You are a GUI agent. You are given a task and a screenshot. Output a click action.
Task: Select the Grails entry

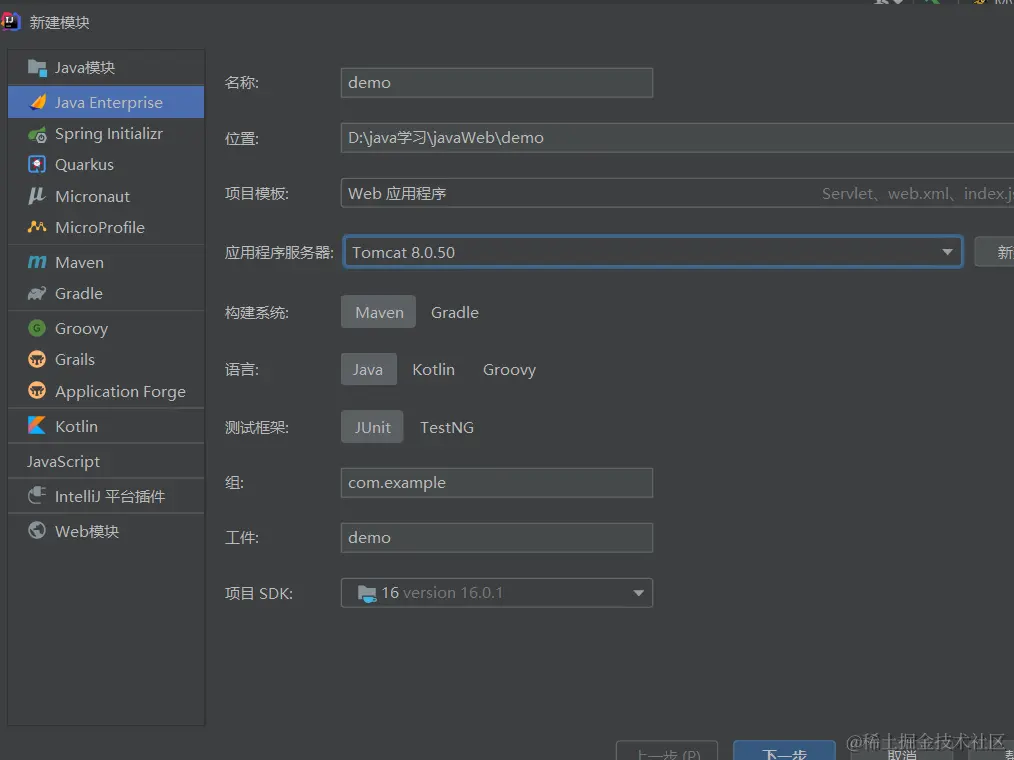tap(106, 360)
